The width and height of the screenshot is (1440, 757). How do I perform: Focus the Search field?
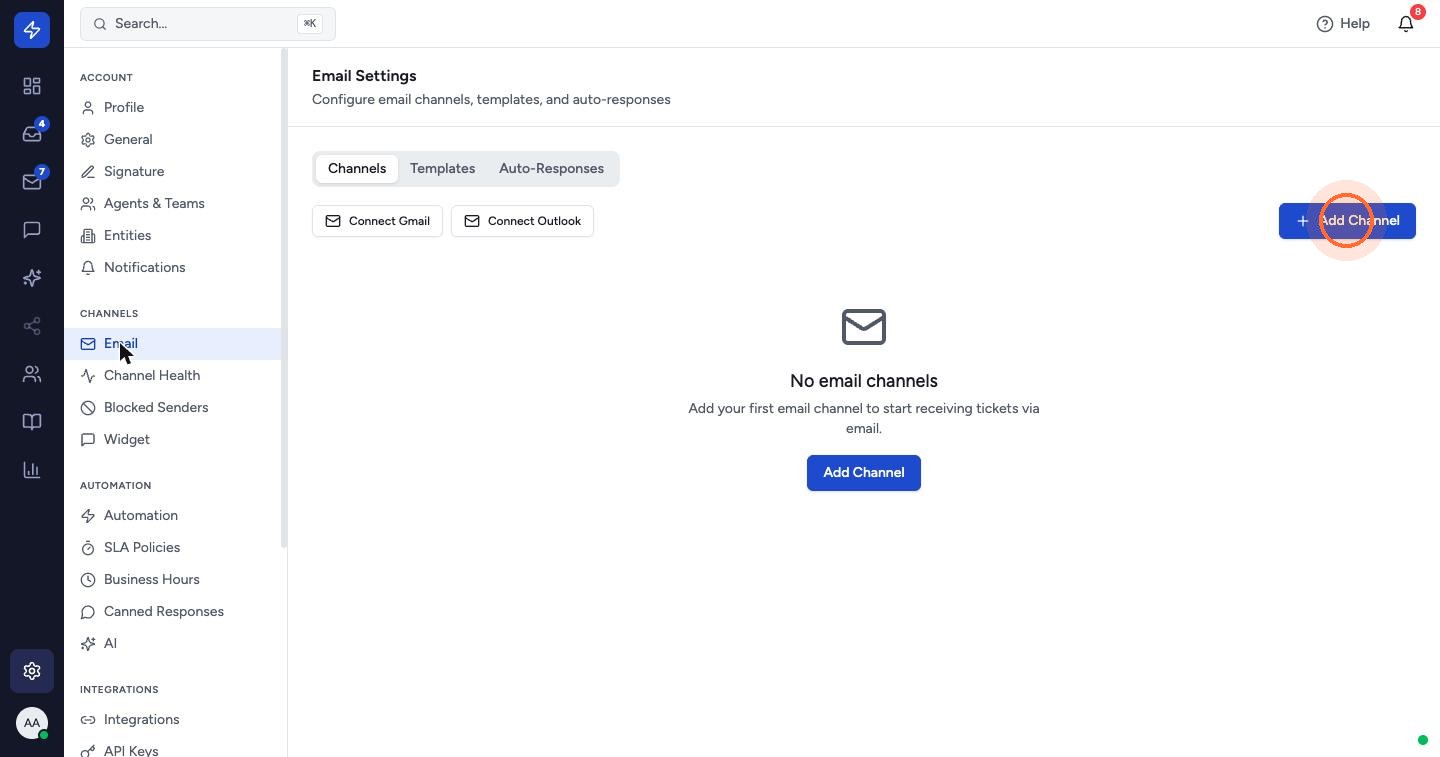(x=208, y=24)
